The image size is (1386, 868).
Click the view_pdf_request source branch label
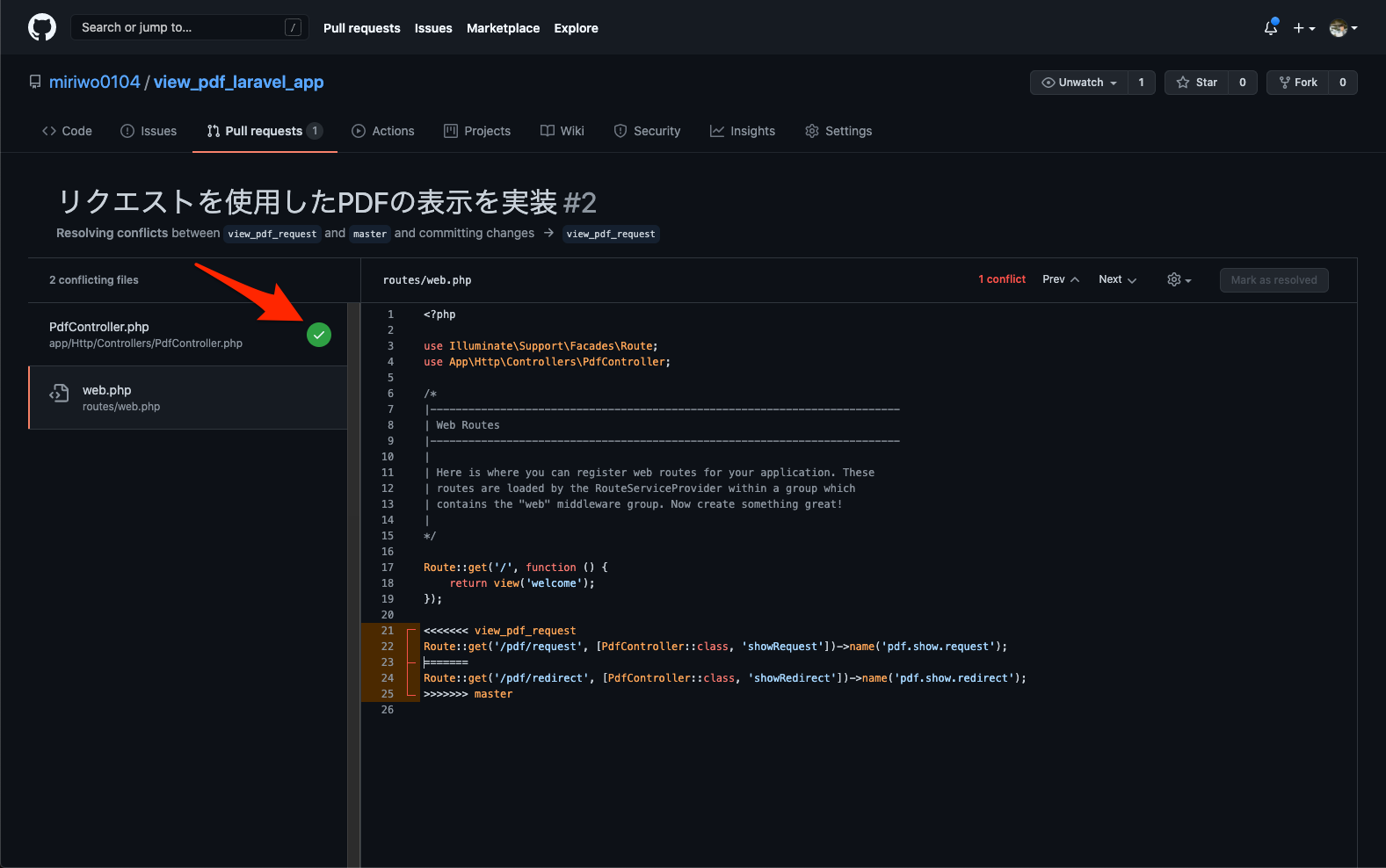click(272, 234)
